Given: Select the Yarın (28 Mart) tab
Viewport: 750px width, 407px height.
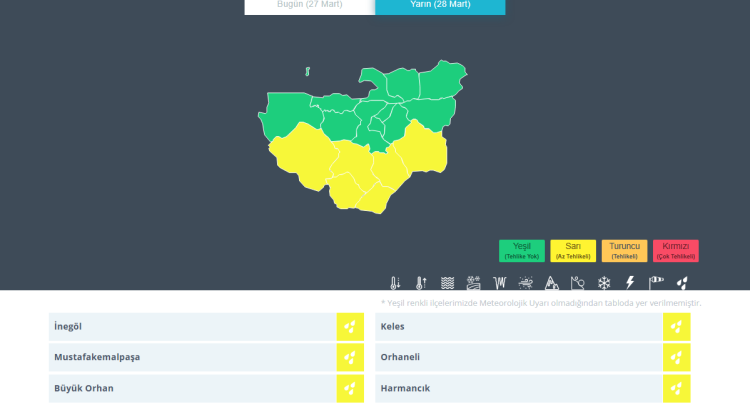Looking at the screenshot, I should 440,5.
